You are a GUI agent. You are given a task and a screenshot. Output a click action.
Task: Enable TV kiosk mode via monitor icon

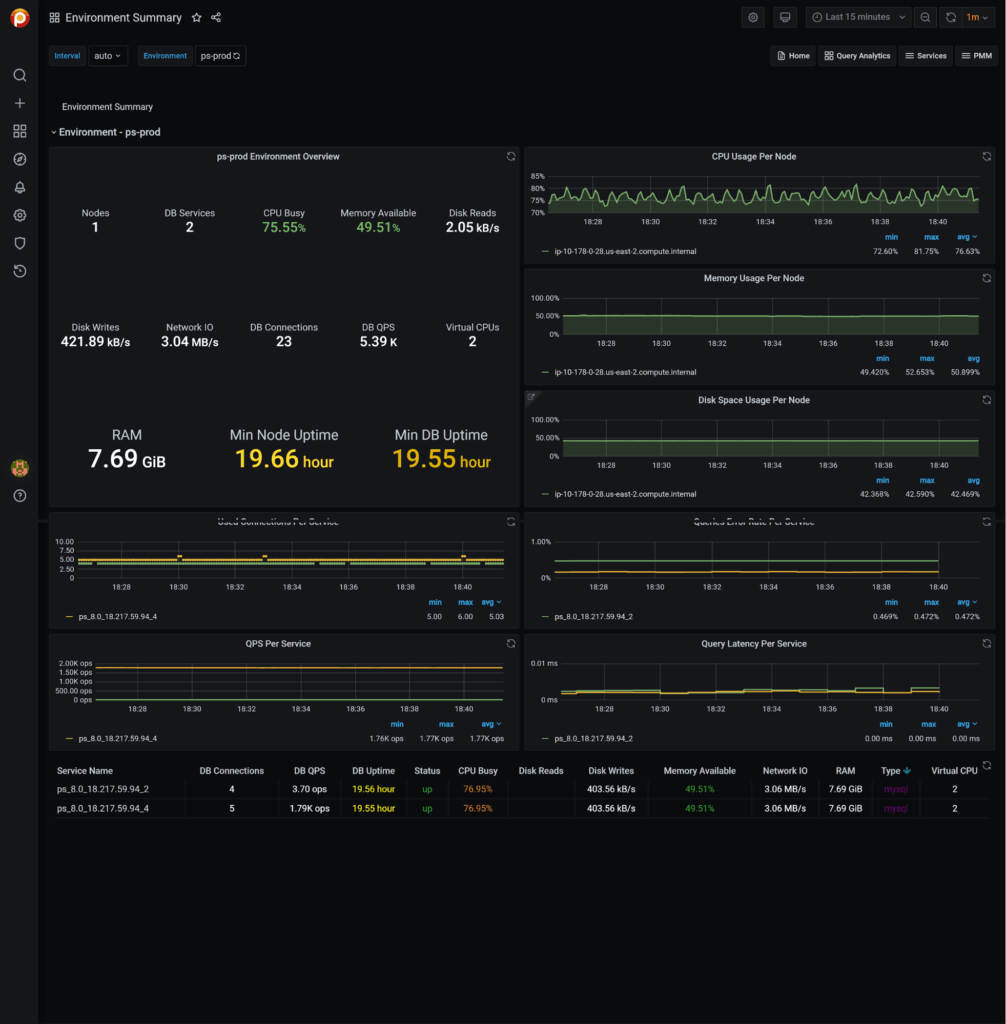coord(784,17)
